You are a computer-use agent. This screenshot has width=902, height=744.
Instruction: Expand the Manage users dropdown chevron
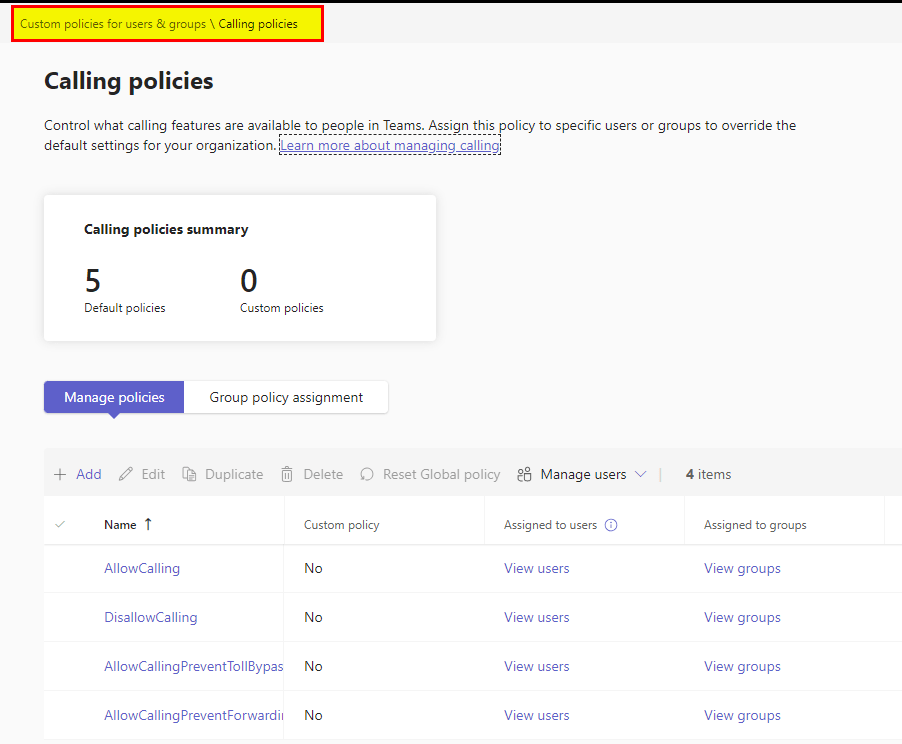[x=641, y=475]
